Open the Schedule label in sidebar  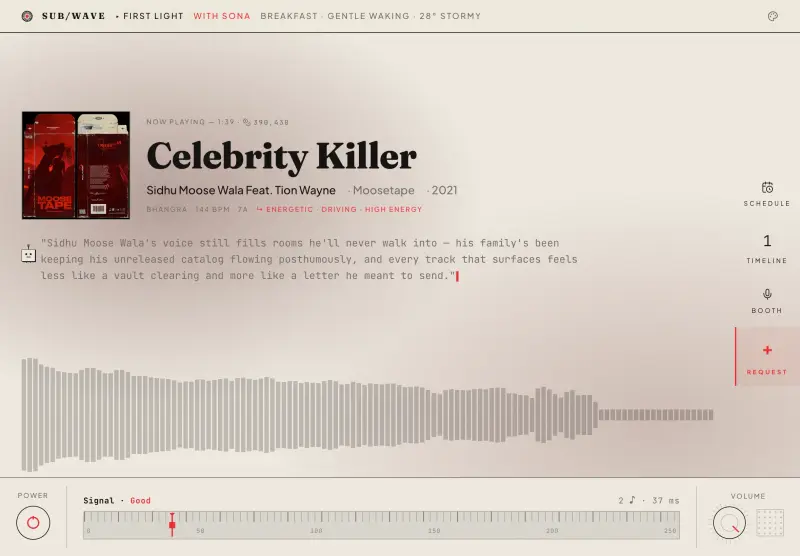(767, 204)
